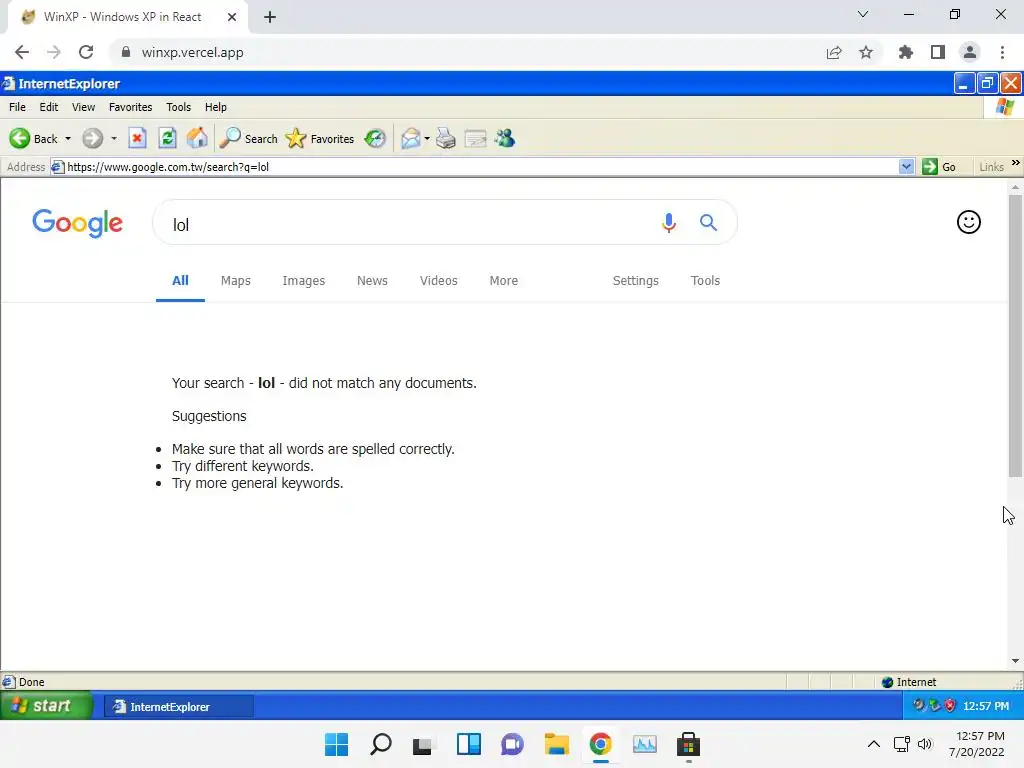This screenshot has width=1024, height=768.
Task: Open Chrome three-dot menu
Action: 1002,52
